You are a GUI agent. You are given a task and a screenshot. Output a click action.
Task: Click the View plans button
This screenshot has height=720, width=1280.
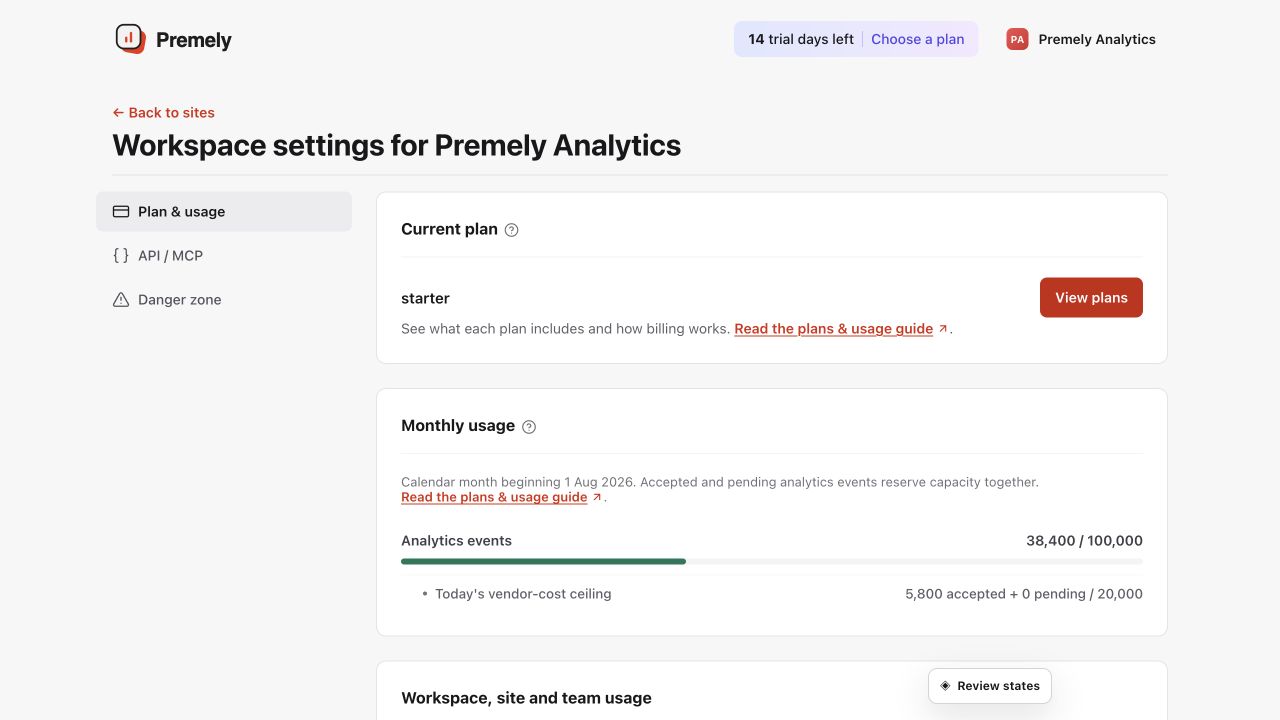pyautogui.click(x=1091, y=298)
